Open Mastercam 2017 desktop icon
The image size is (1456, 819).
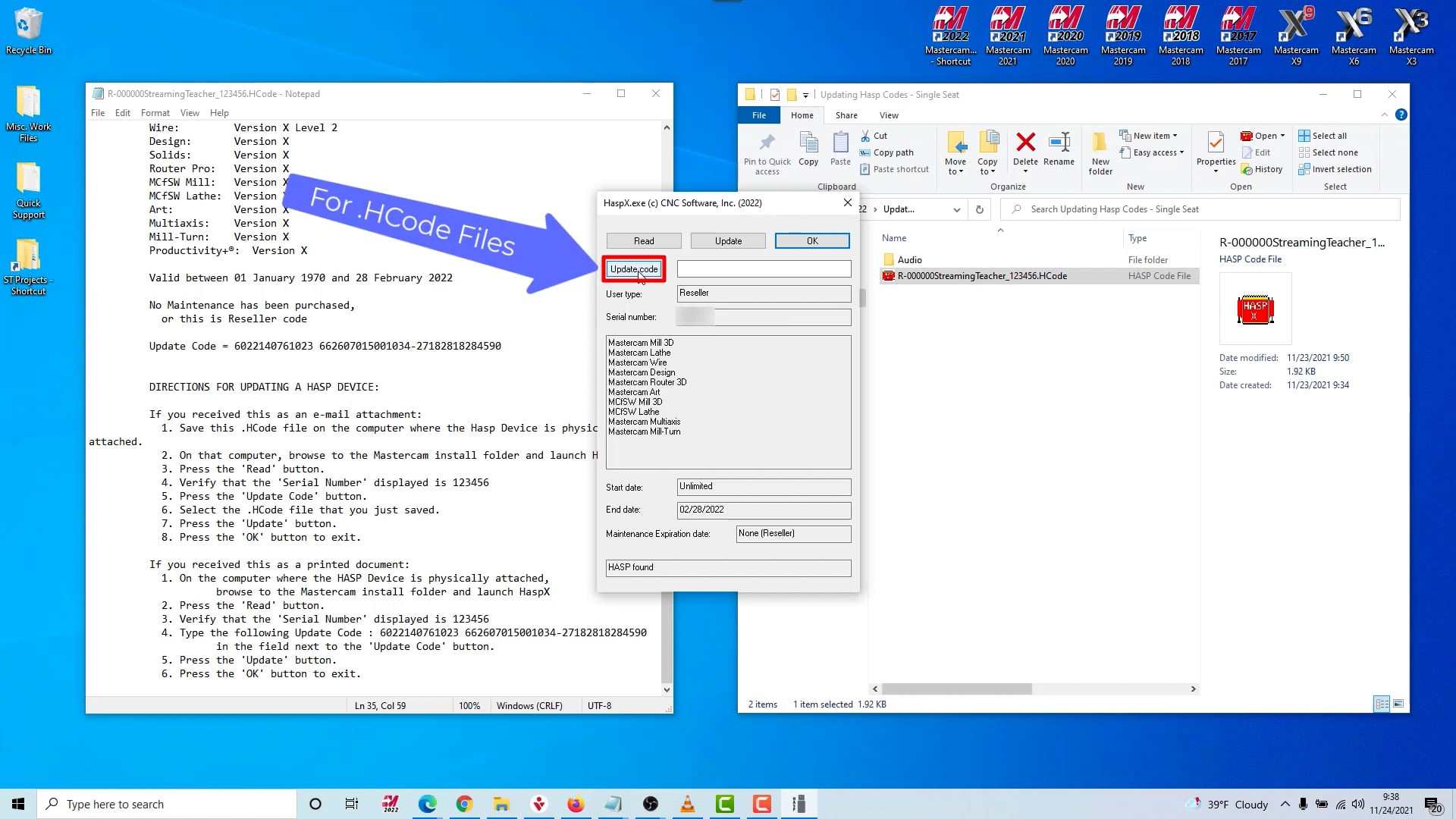(x=1238, y=36)
